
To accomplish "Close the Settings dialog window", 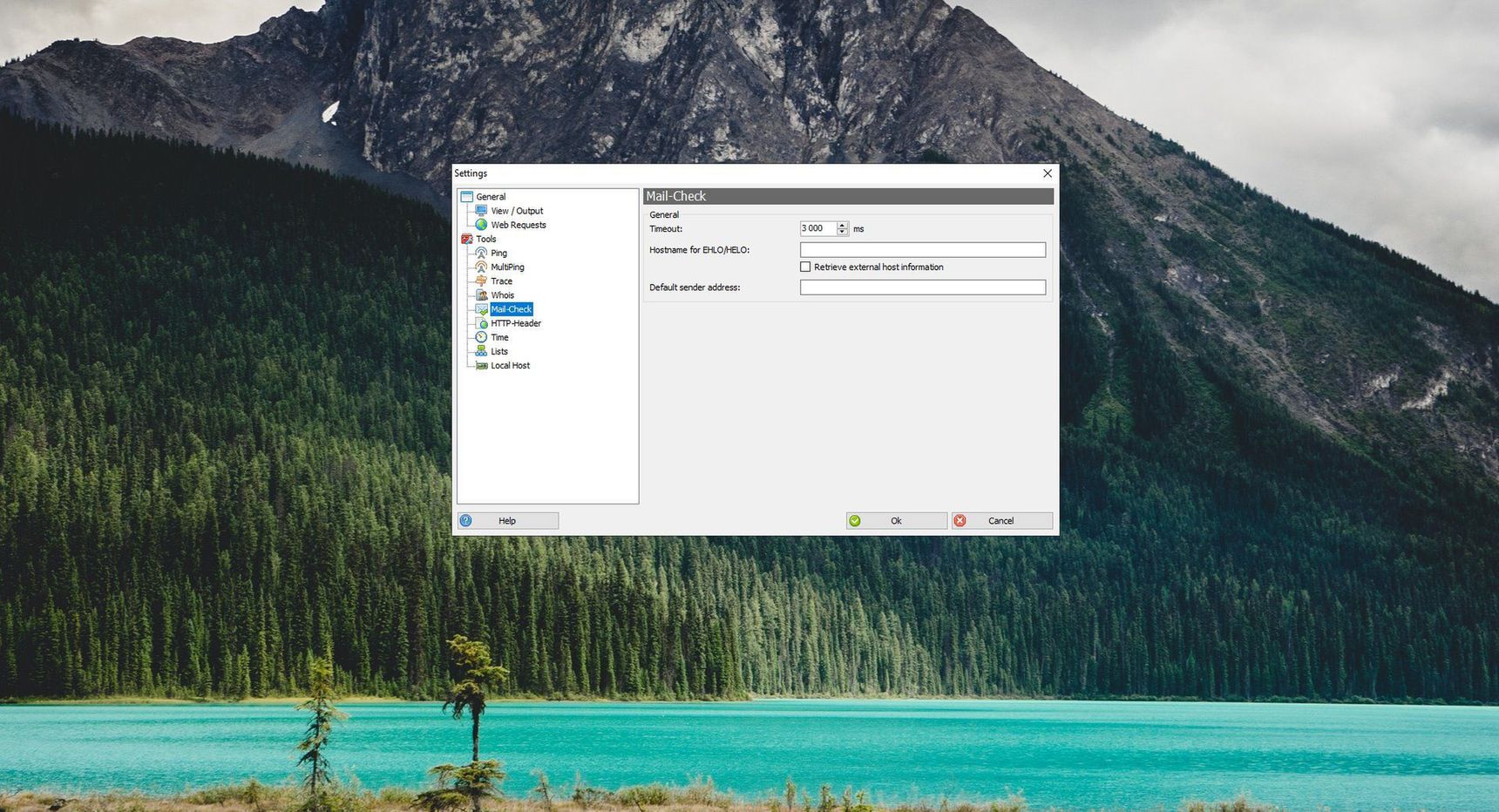I will (x=1048, y=173).
